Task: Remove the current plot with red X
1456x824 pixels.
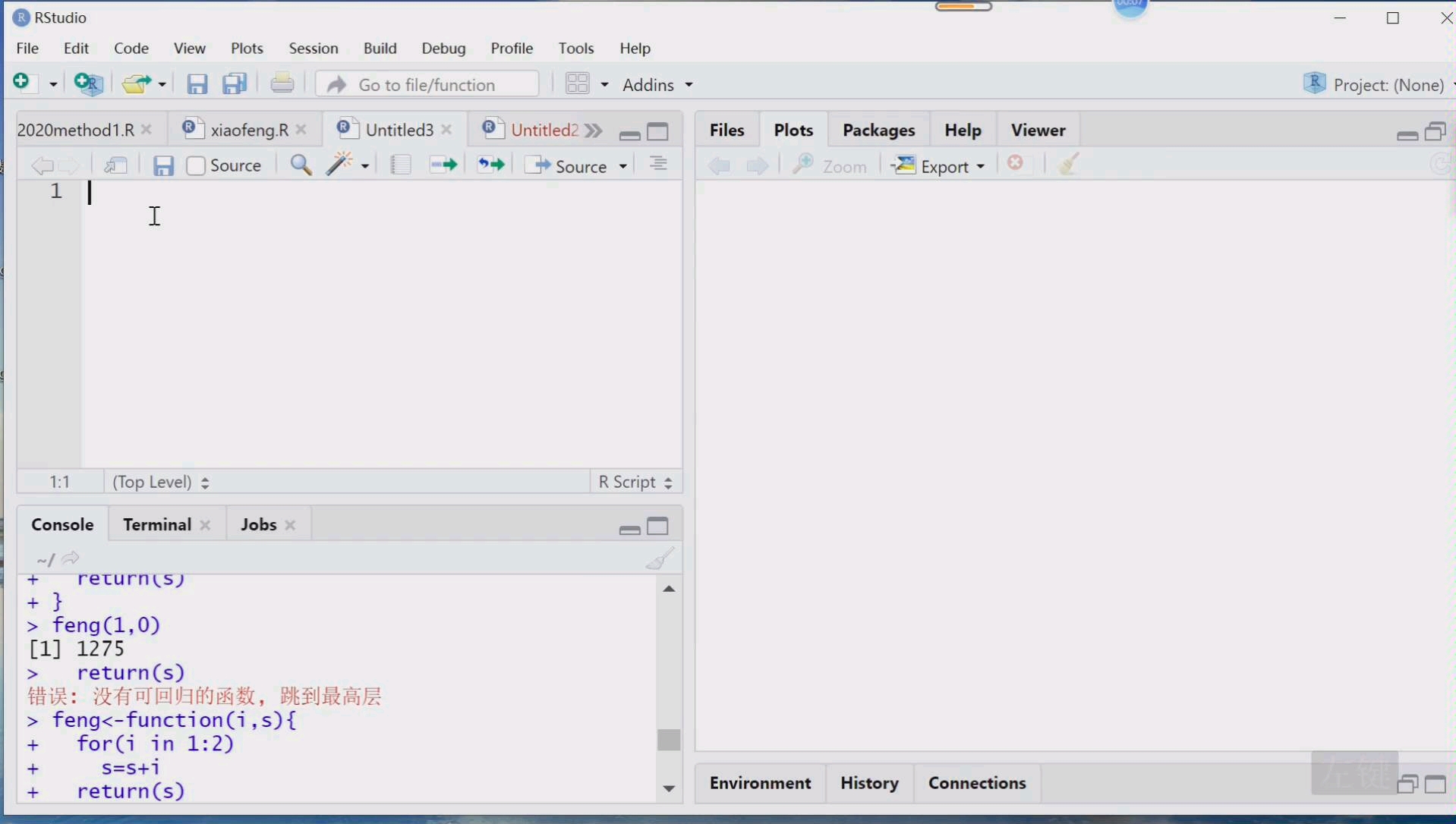Action: [1016, 163]
